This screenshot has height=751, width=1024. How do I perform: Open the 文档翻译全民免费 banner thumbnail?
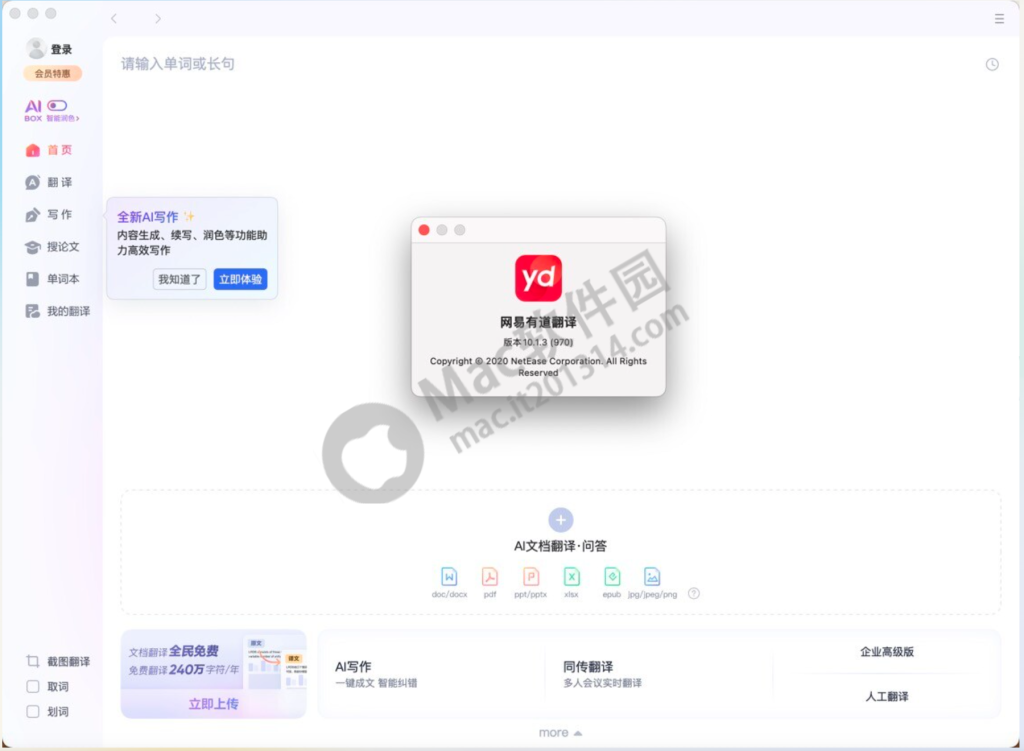click(x=274, y=661)
